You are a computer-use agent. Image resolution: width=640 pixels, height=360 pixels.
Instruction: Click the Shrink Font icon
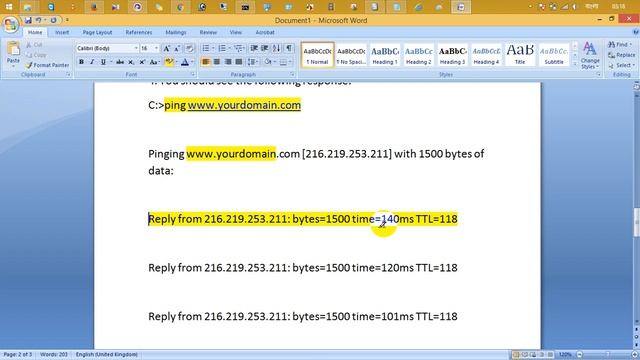(x=177, y=49)
